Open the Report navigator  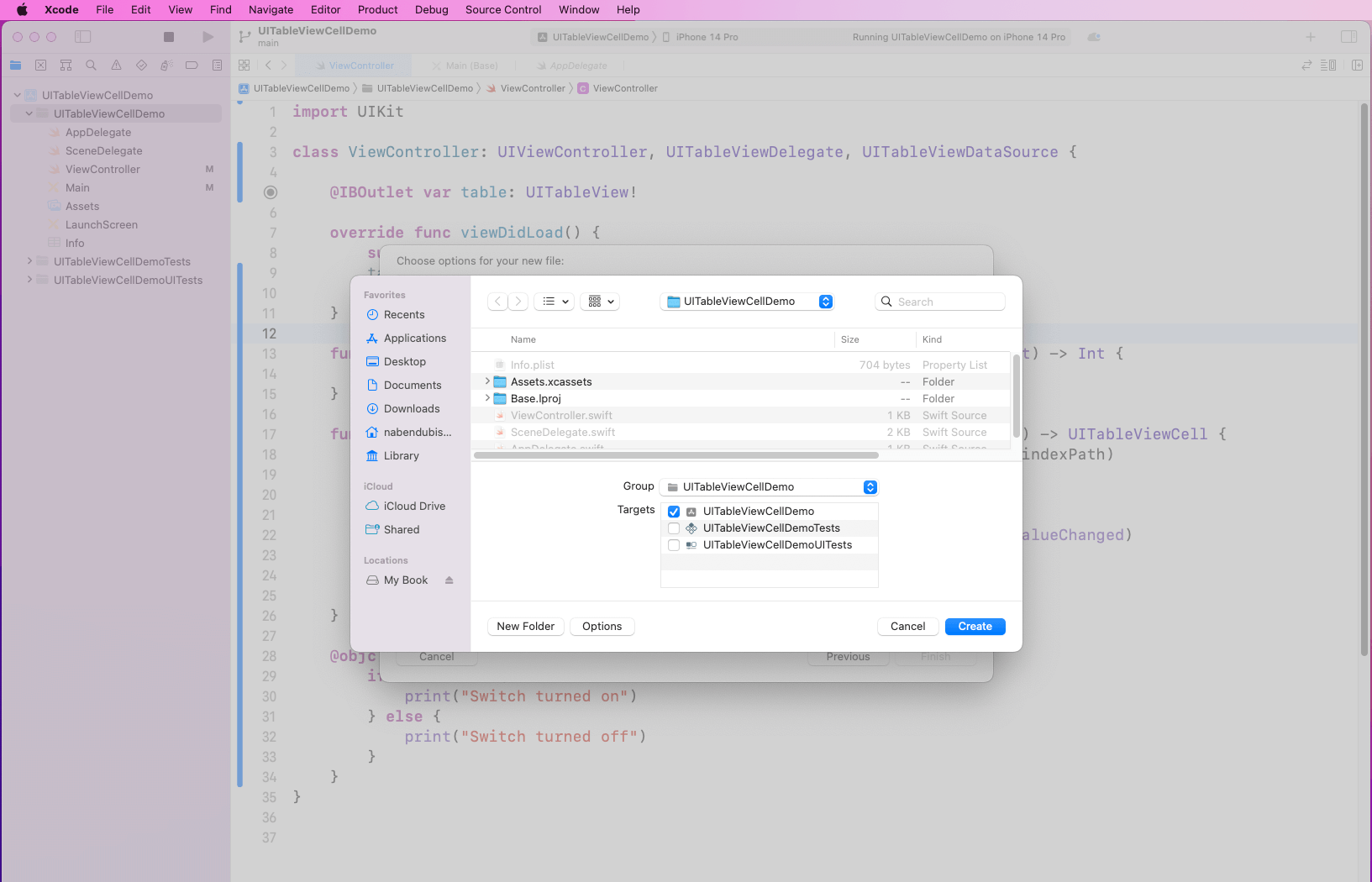pyautogui.click(x=217, y=65)
